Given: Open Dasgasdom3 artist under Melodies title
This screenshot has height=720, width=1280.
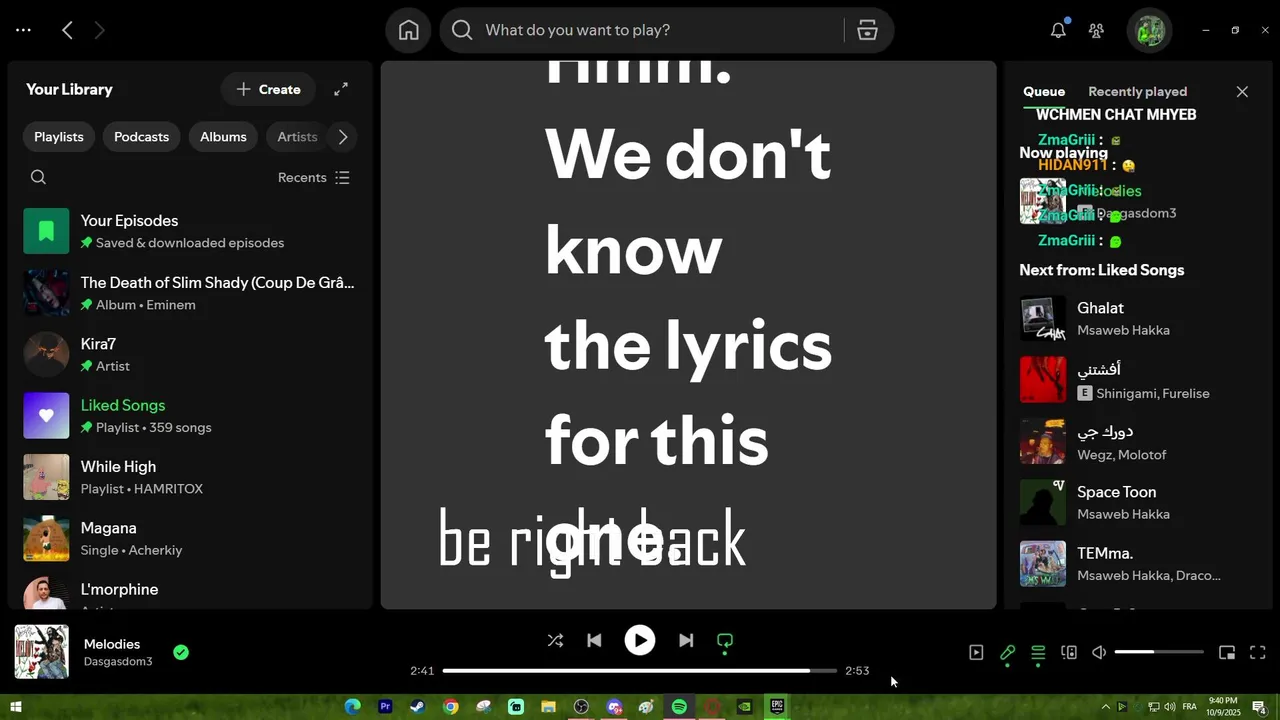Looking at the screenshot, I should 118,661.
